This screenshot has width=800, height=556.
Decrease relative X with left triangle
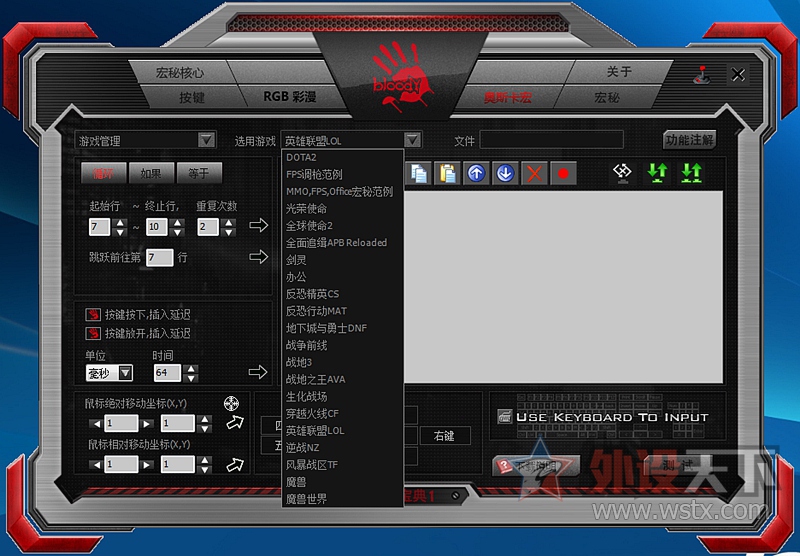pos(97,465)
